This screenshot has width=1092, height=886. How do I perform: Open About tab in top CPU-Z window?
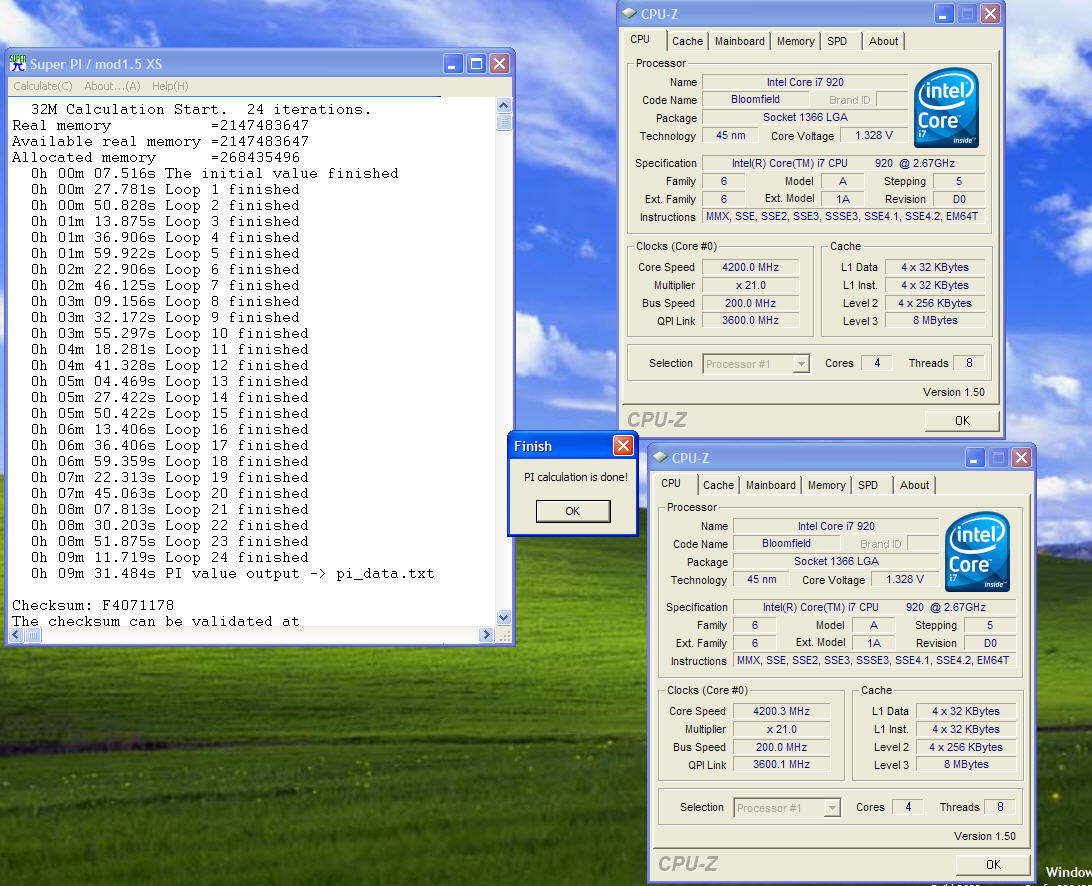pos(883,41)
